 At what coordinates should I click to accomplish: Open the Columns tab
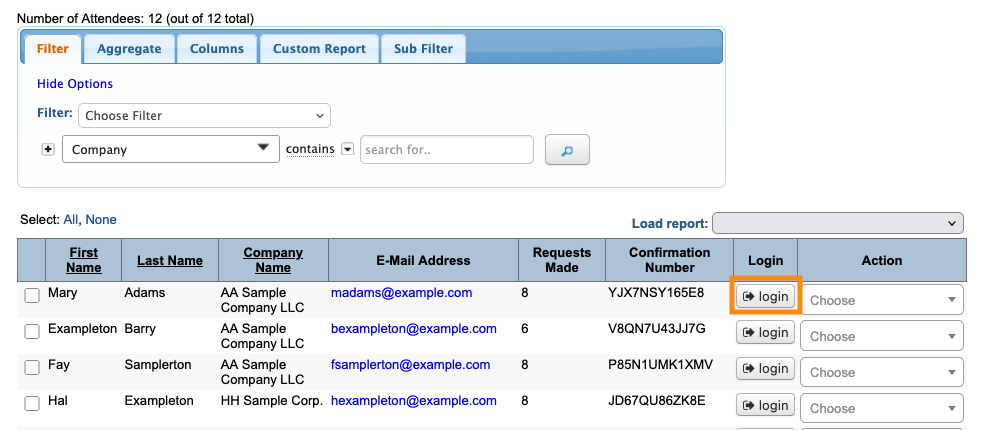pyautogui.click(x=217, y=48)
